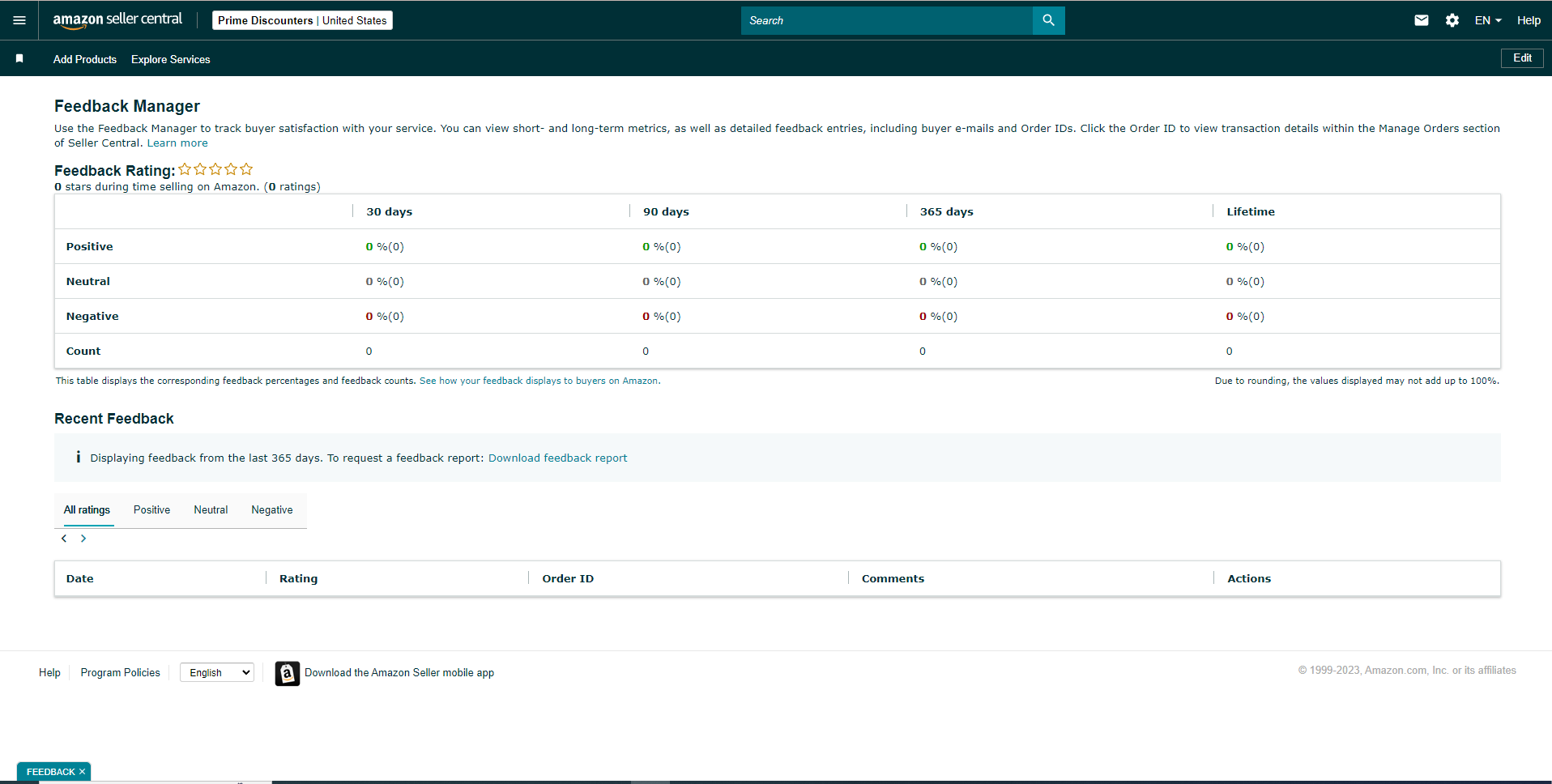The height and width of the screenshot is (784, 1552).
Task: Open the Prime Discounters account switcher
Action: pyautogui.click(x=302, y=20)
